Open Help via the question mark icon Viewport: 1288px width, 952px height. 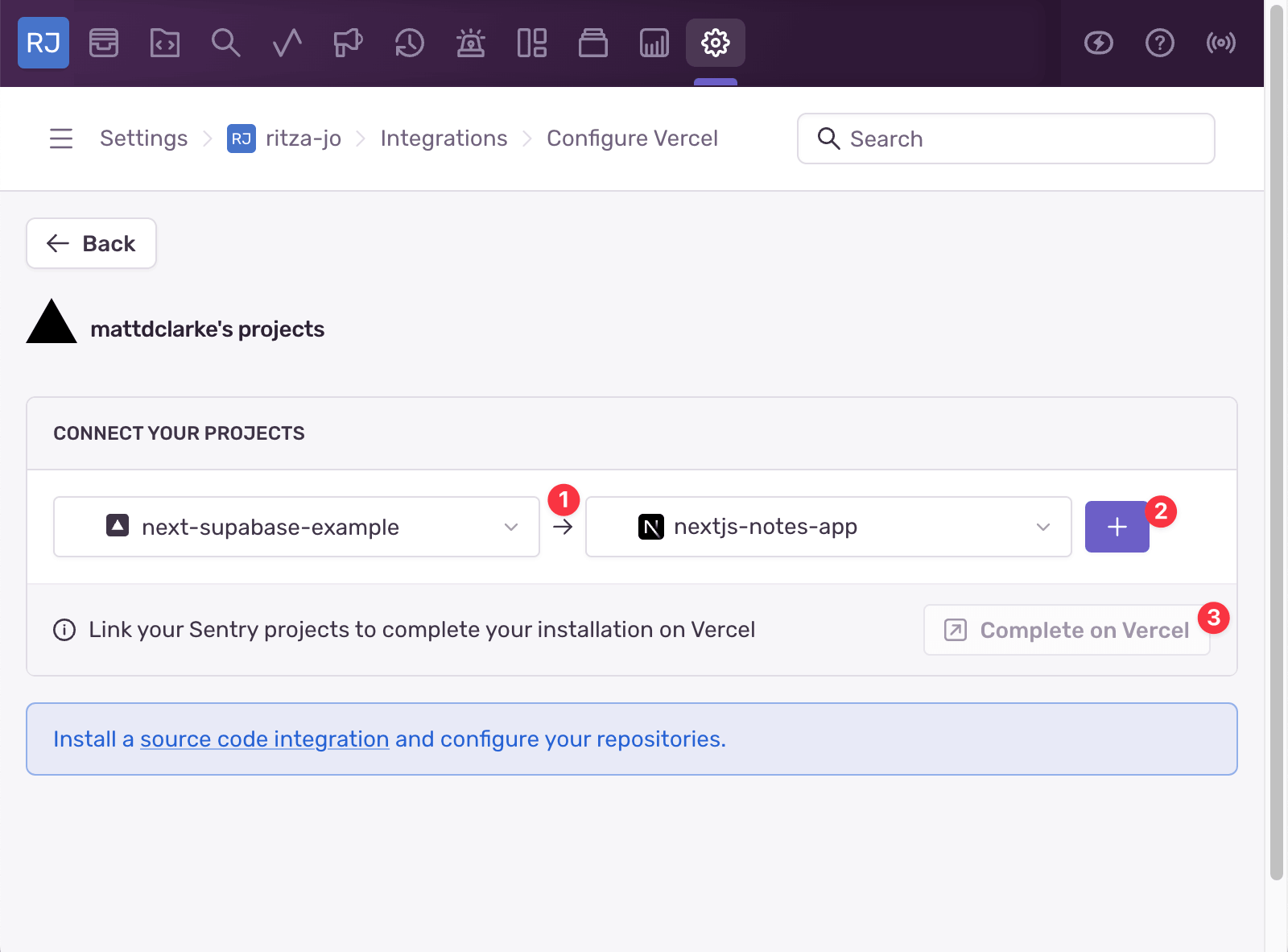click(1160, 43)
